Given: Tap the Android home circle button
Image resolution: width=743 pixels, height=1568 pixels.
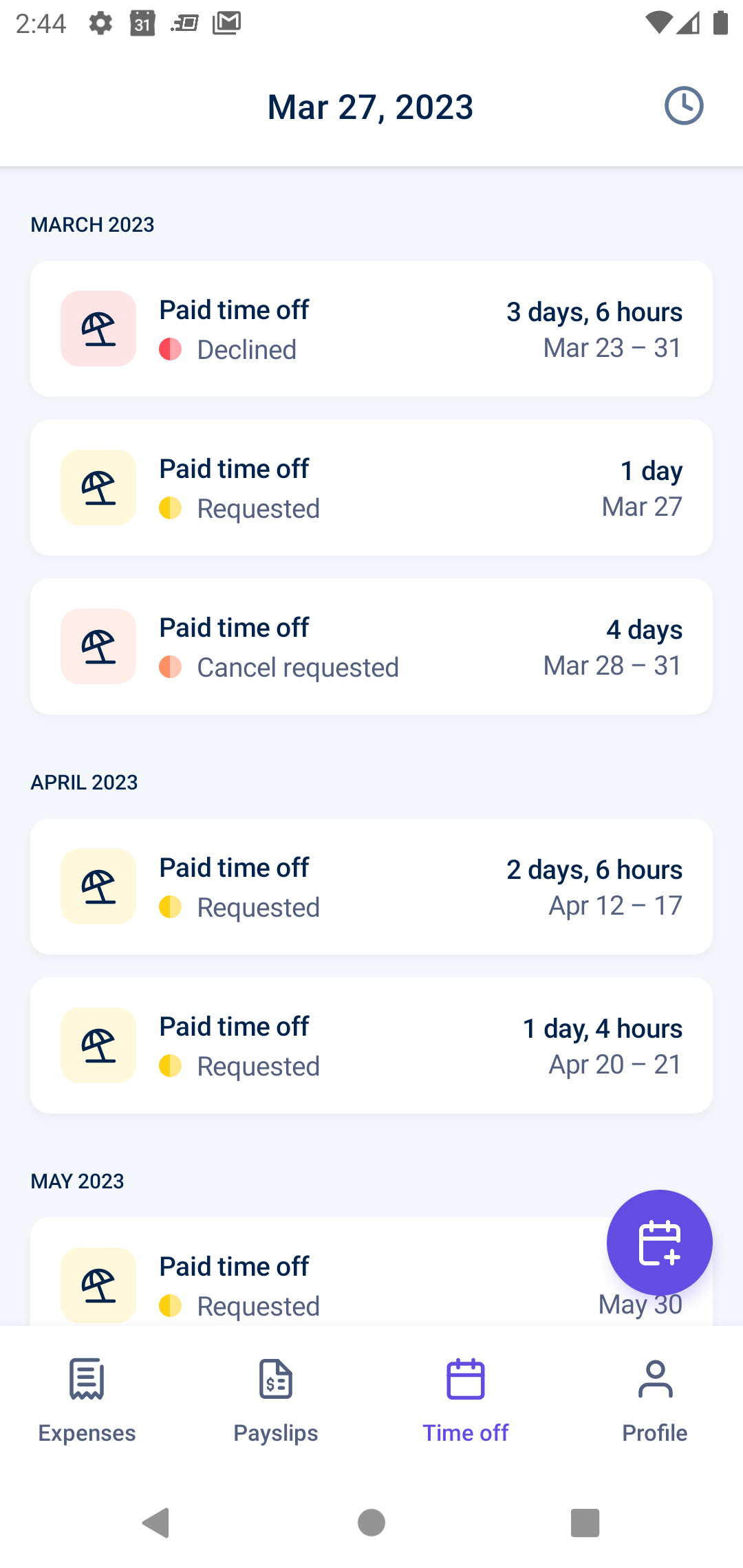Looking at the screenshot, I should 371,1523.
